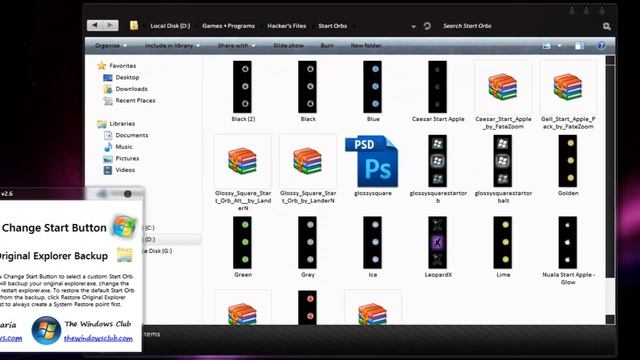Click the refresh icon in address bar
This screenshot has height=360, width=640.
click(x=427, y=26)
